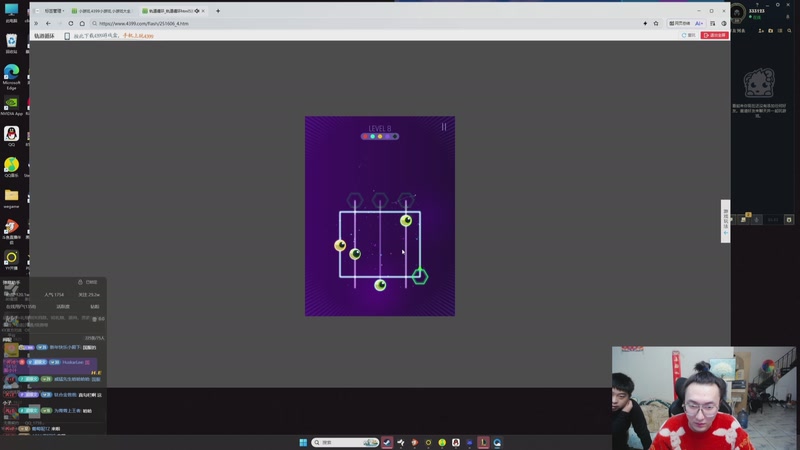The image size is (800, 450).
Task: Open QQ Music desktop shortcut
Action: (11, 167)
